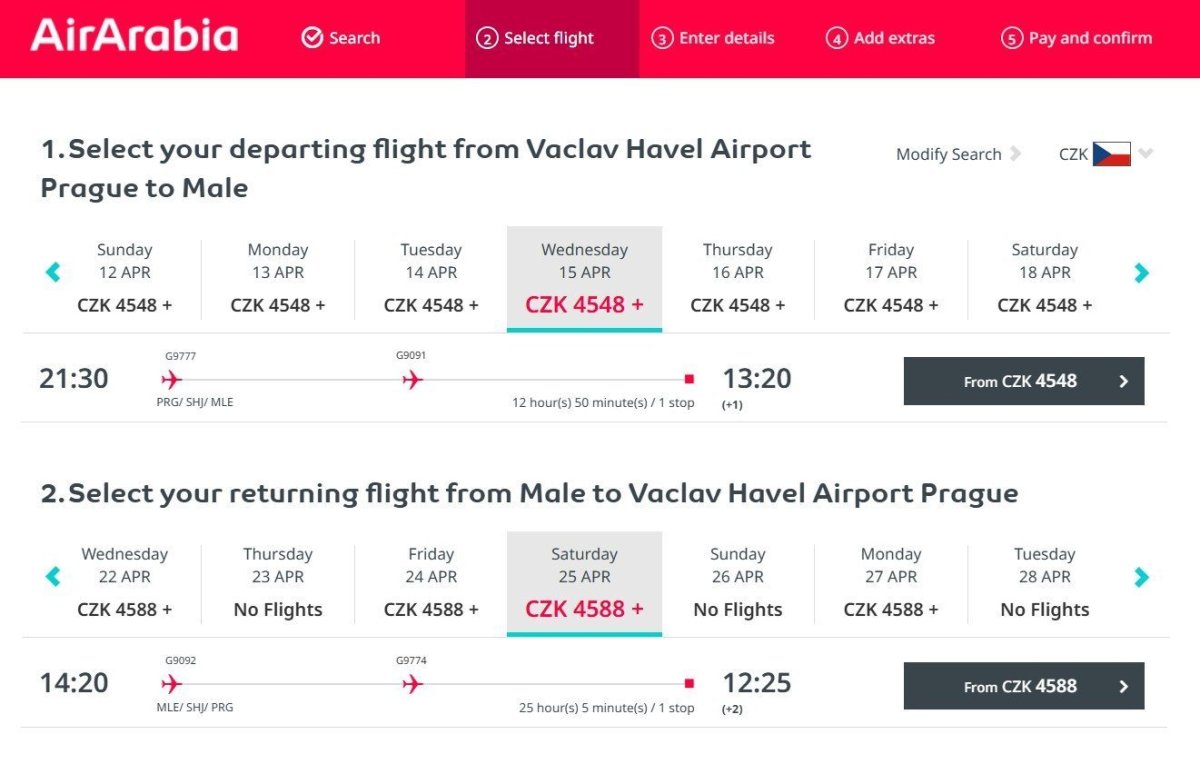
Task: Pick Monday 27 APR return date
Action: [890, 582]
